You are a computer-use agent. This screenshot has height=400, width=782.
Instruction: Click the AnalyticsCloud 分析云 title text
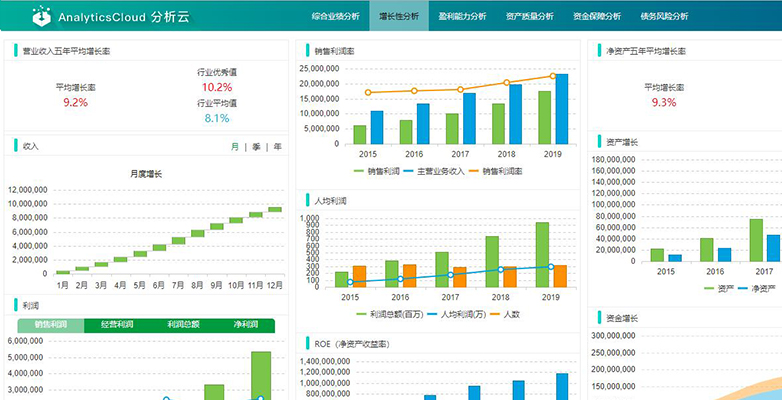click(x=124, y=17)
